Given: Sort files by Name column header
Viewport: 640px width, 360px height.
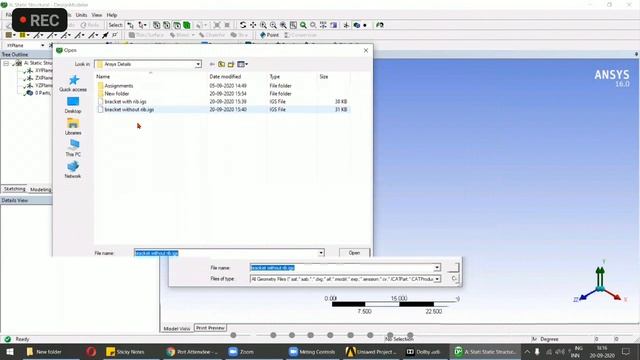Looking at the screenshot, I should pos(103,77).
